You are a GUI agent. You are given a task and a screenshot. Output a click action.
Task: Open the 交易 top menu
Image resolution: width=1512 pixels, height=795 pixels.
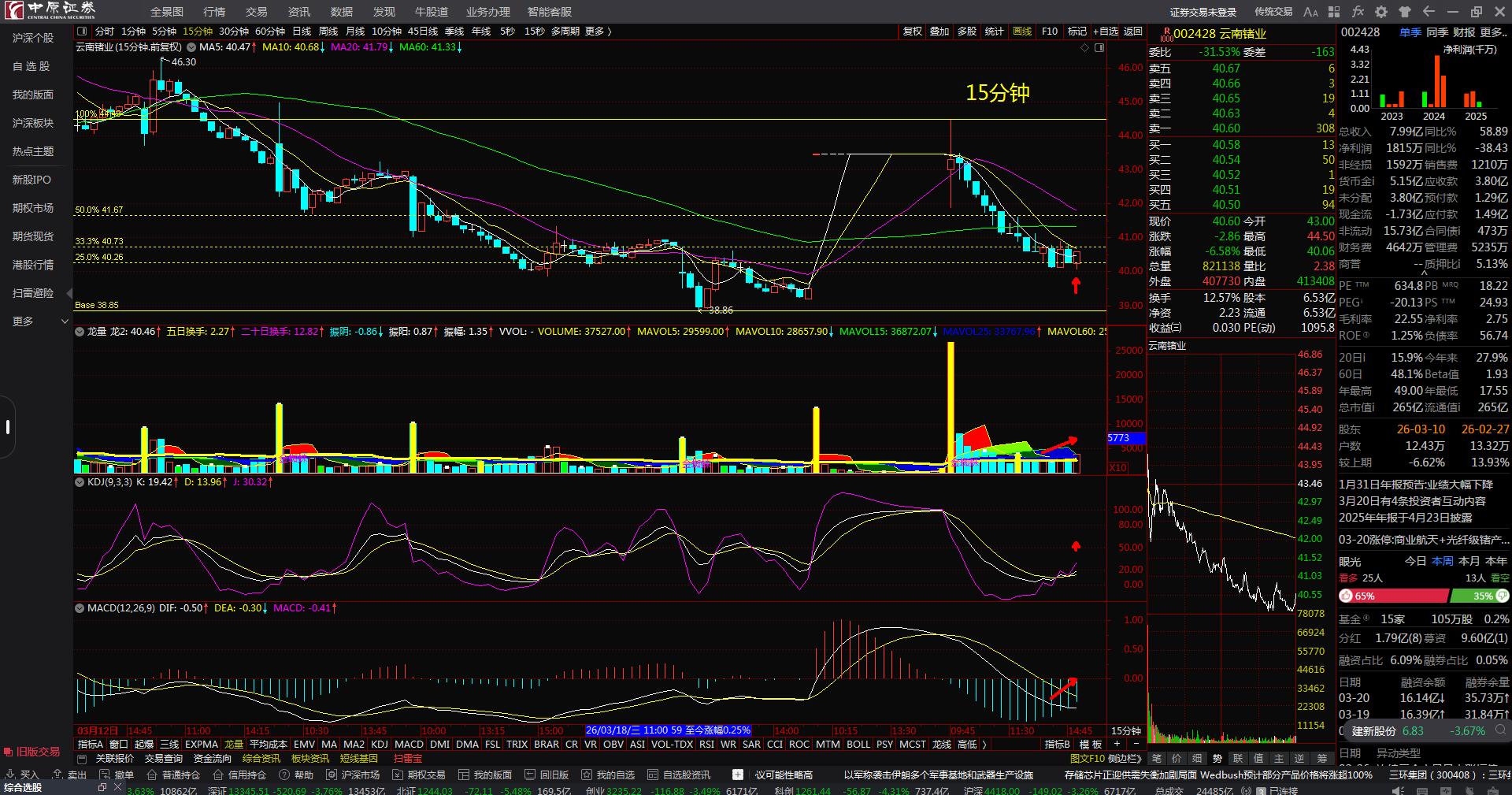tap(257, 12)
